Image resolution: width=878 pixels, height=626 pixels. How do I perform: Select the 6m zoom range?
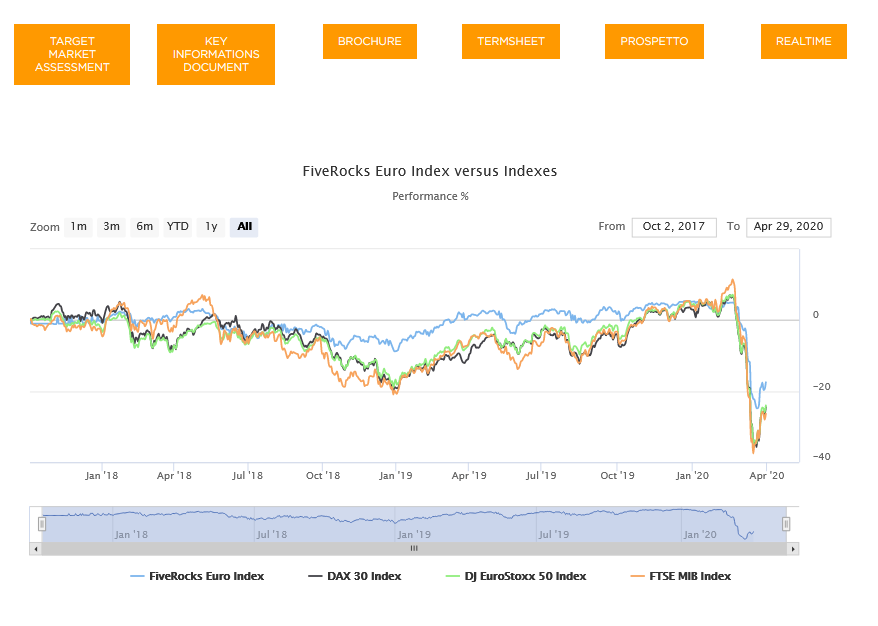[x=144, y=227]
